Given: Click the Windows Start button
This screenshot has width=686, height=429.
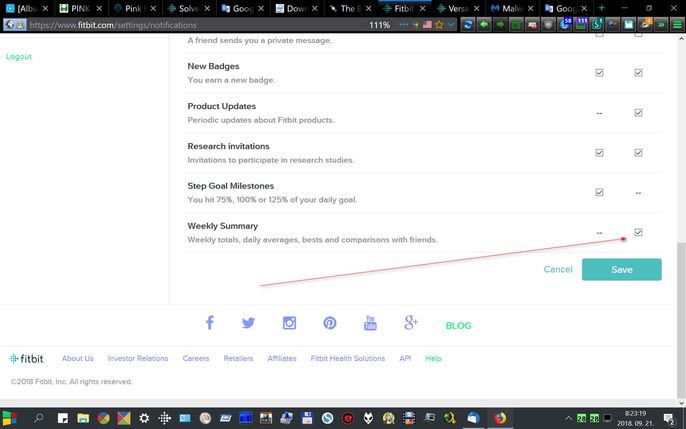Looking at the screenshot, I should [9, 419].
